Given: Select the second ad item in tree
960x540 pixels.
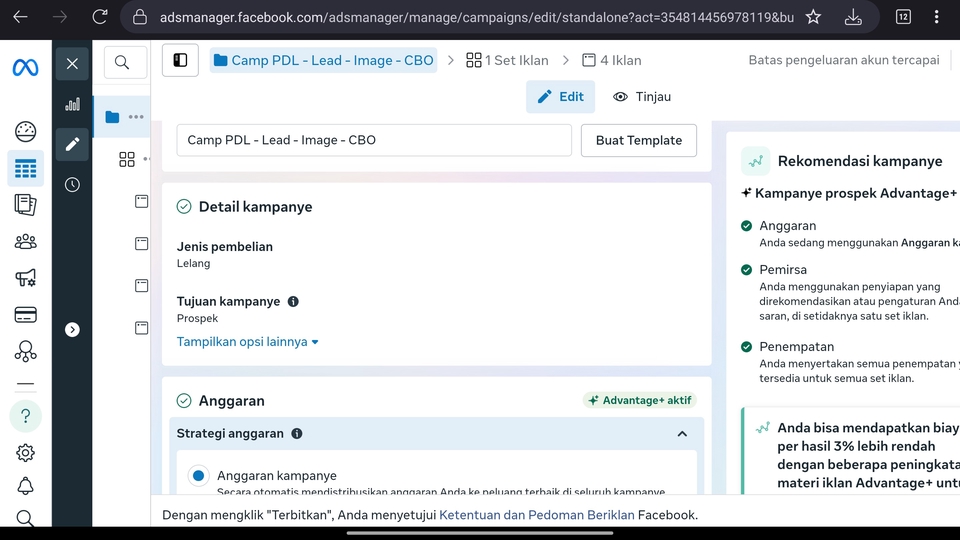Looking at the screenshot, I should tap(141, 244).
